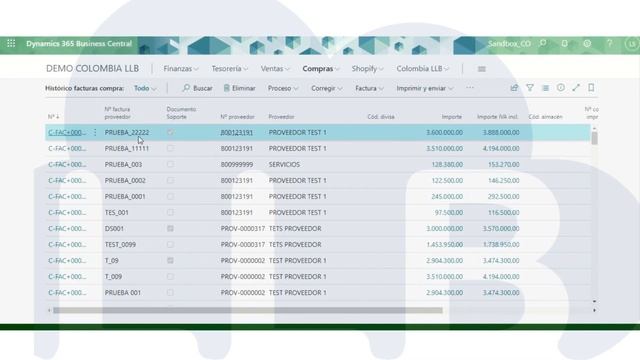Expand the Ventas menu
This screenshot has width=640, height=360.
click(275, 69)
